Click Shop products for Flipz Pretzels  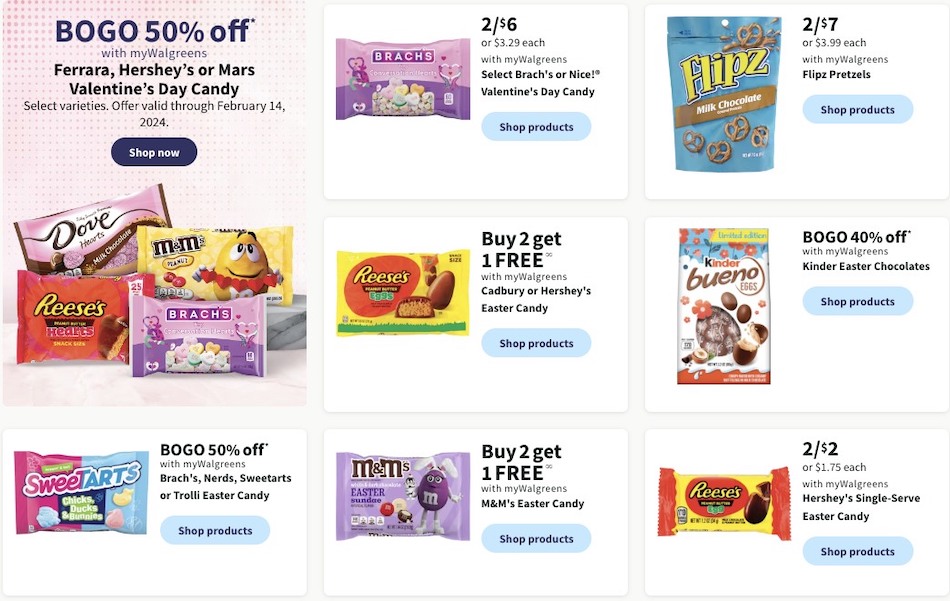(857, 109)
